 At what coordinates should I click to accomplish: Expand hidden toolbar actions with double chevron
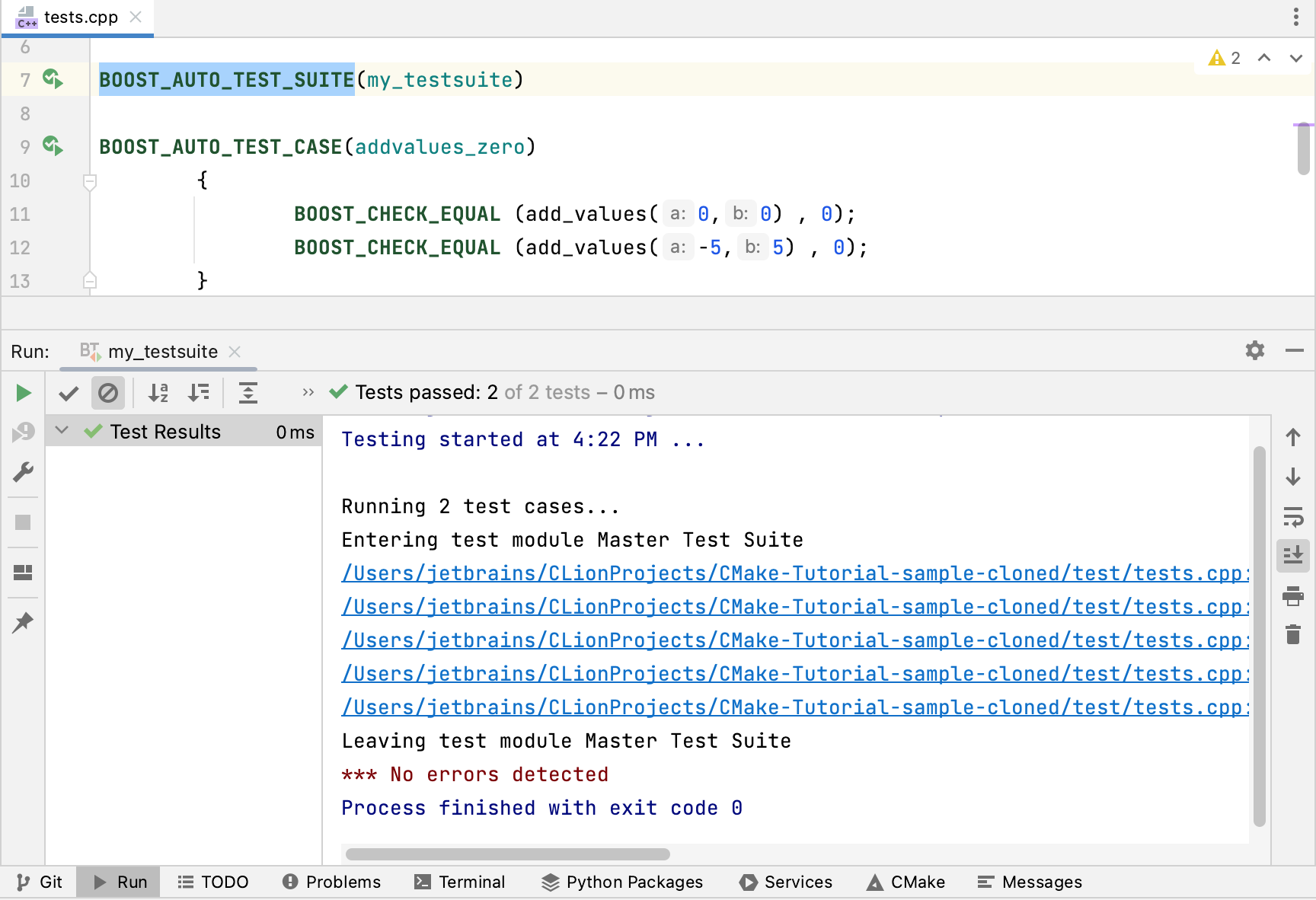tap(308, 392)
